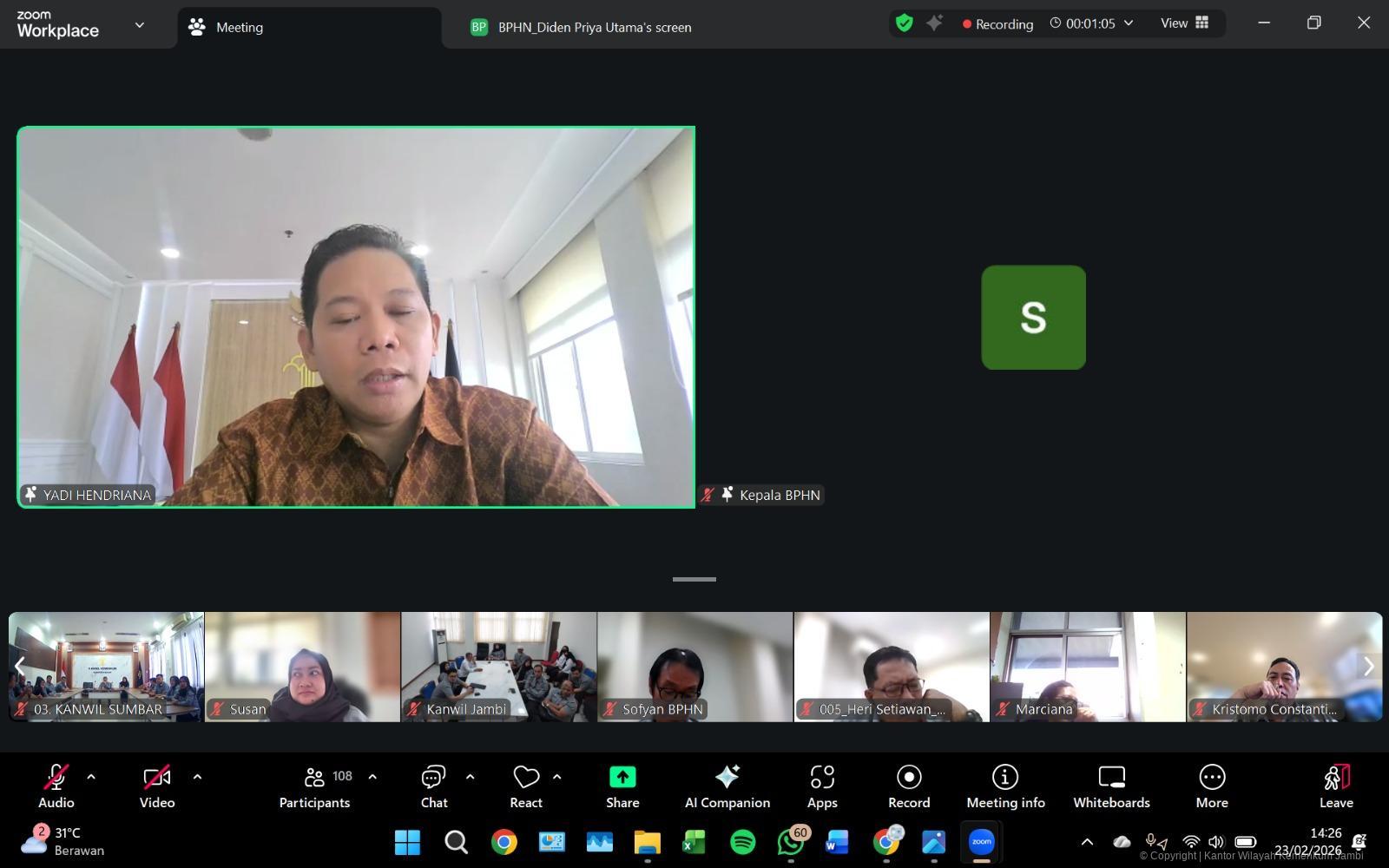Expand the Participants list chevron
The width and height of the screenshot is (1389, 868).
click(373, 776)
